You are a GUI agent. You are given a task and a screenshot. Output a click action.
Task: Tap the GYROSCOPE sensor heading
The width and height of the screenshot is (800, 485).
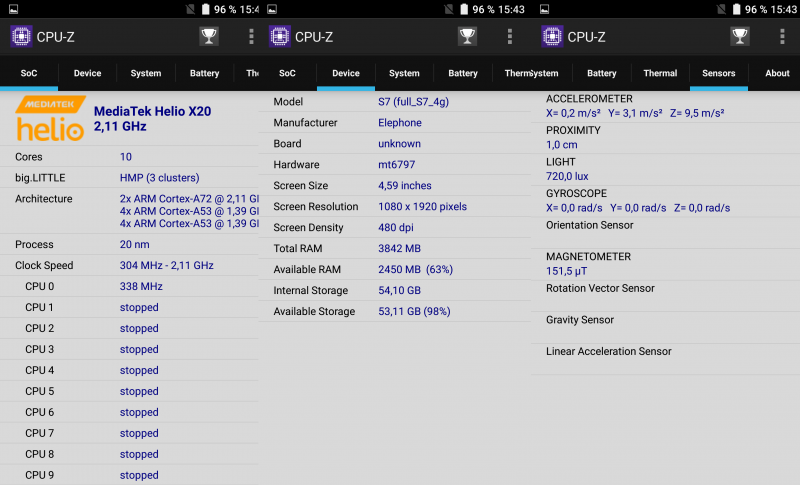click(x=576, y=194)
